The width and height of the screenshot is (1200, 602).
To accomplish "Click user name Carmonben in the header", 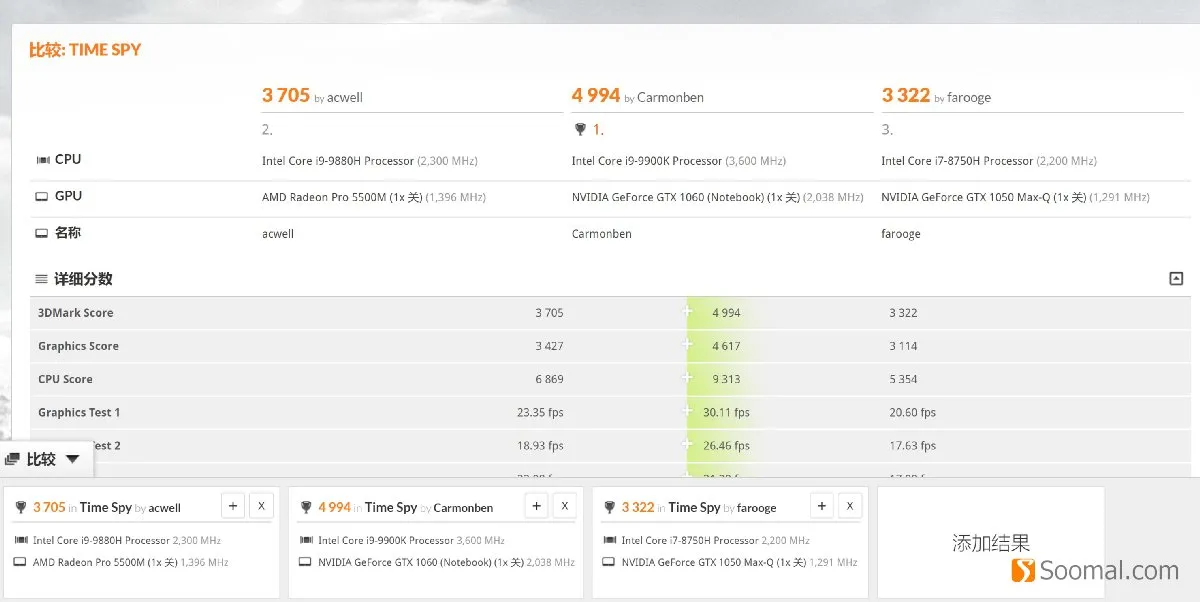I will point(670,98).
